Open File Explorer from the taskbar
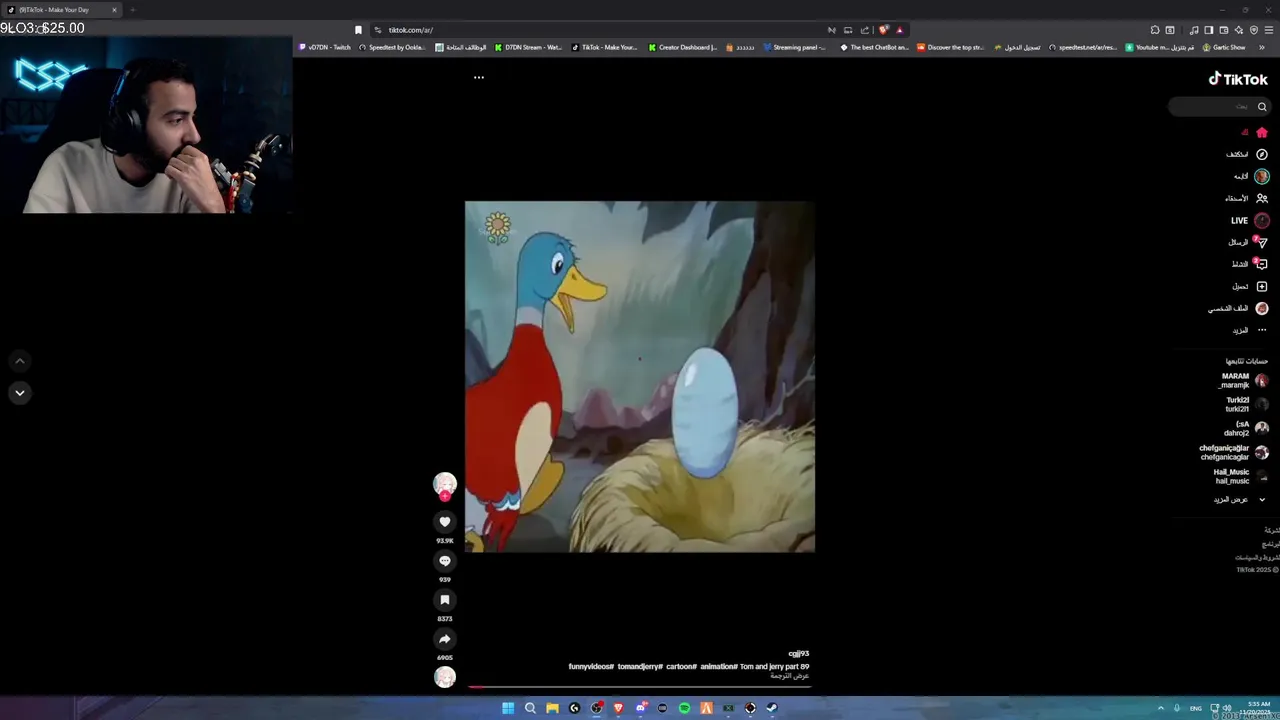 pyautogui.click(x=552, y=708)
